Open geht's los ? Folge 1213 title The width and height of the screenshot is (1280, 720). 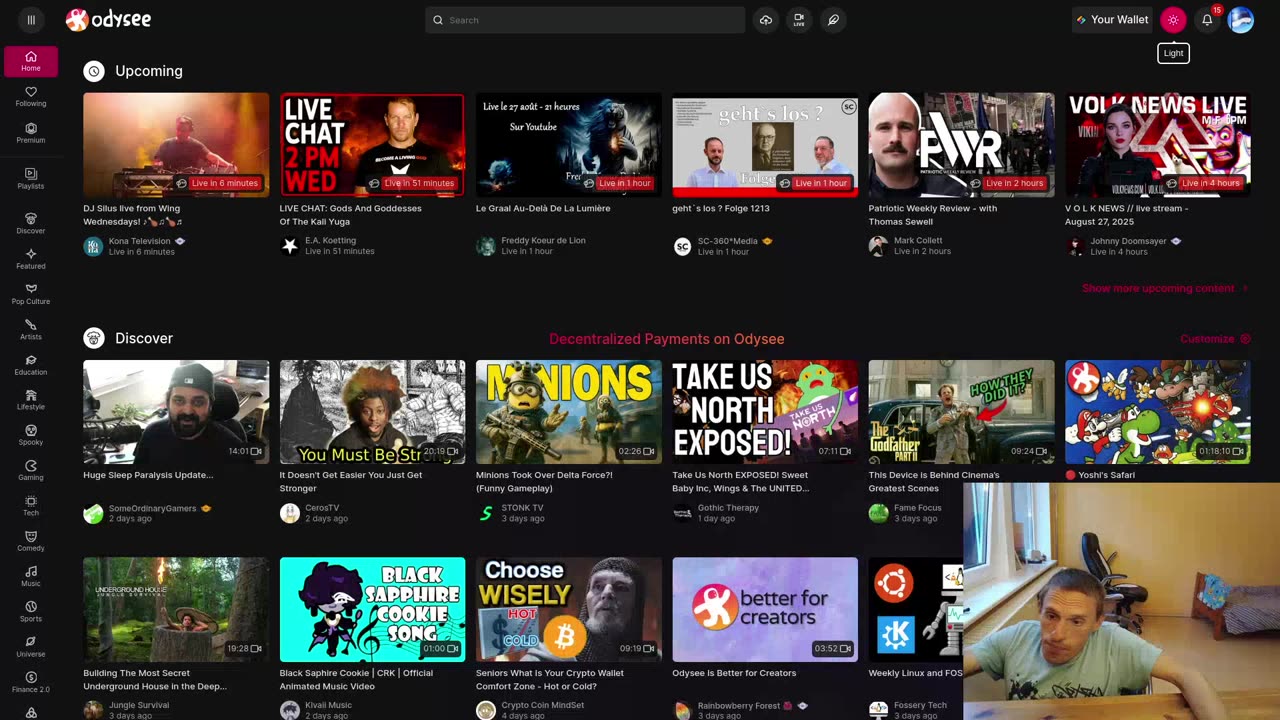721,209
